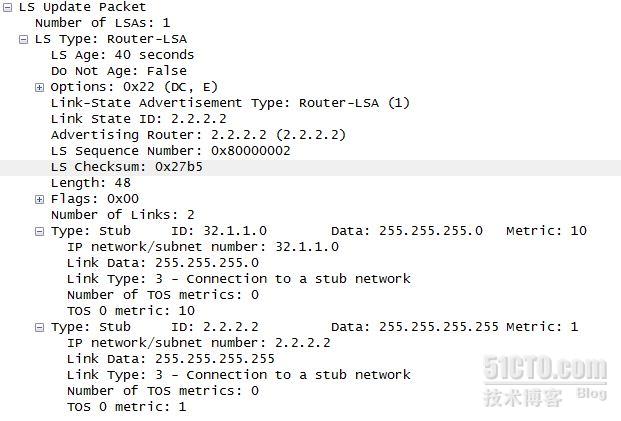
Task: Select the LS Checksum: 0x27b5 row
Action: 310,167
